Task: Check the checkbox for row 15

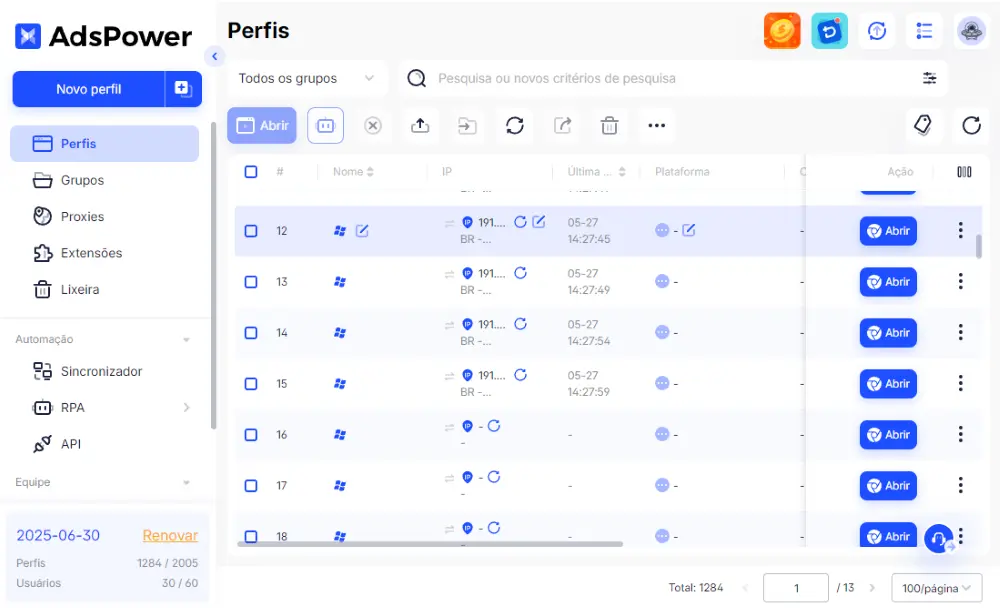Action: pyautogui.click(x=251, y=384)
